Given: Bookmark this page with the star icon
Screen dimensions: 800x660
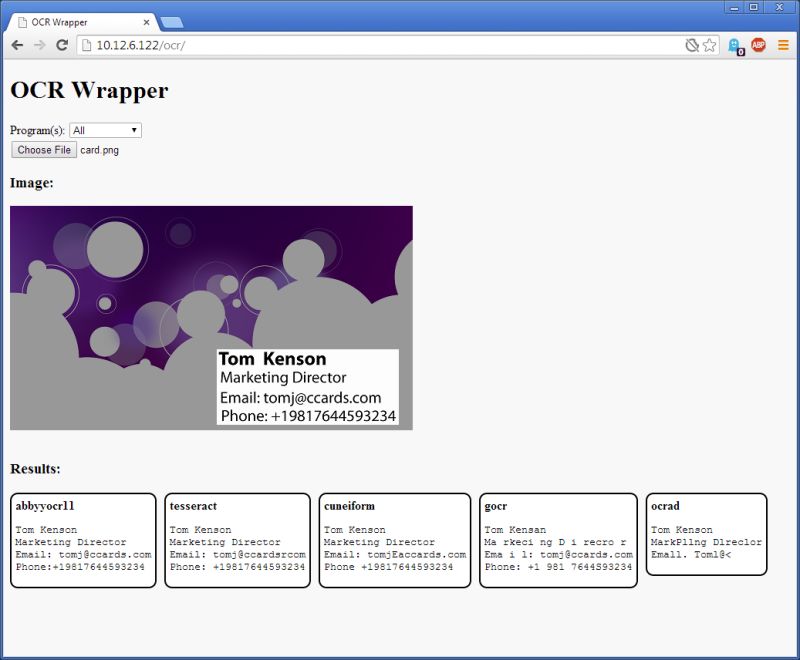Looking at the screenshot, I should coord(710,44).
